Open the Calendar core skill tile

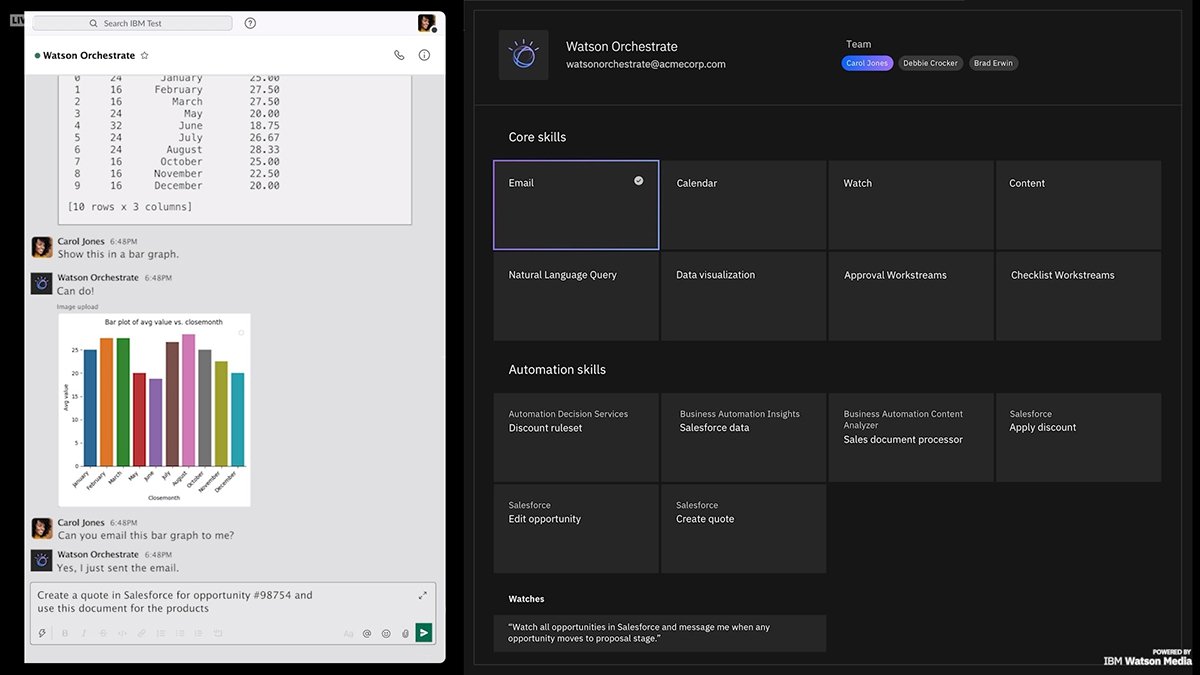coord(743,205)
